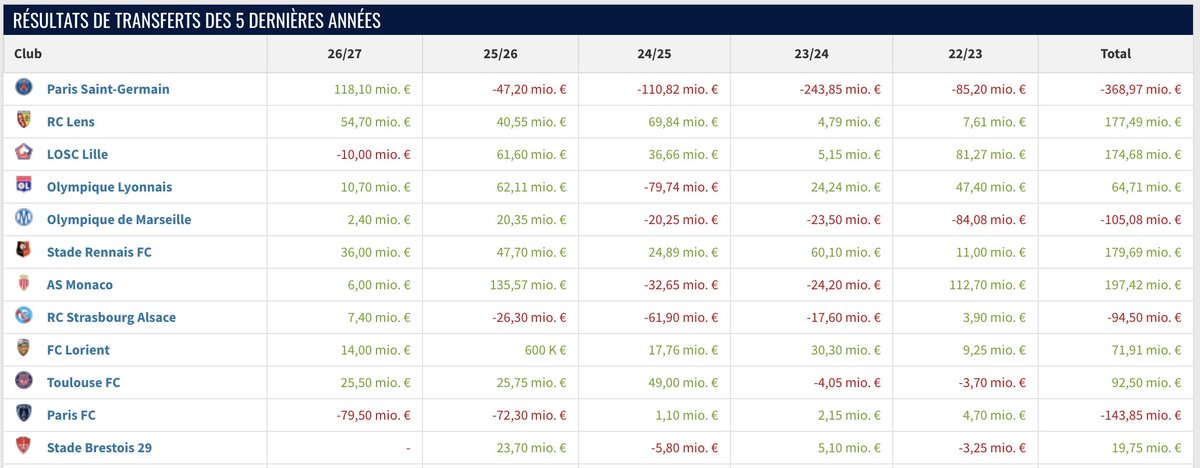Viewport: 1200px width, 468px height.
Task: Open the Paris Saint-Germain club link
Action: pos(107,89)
